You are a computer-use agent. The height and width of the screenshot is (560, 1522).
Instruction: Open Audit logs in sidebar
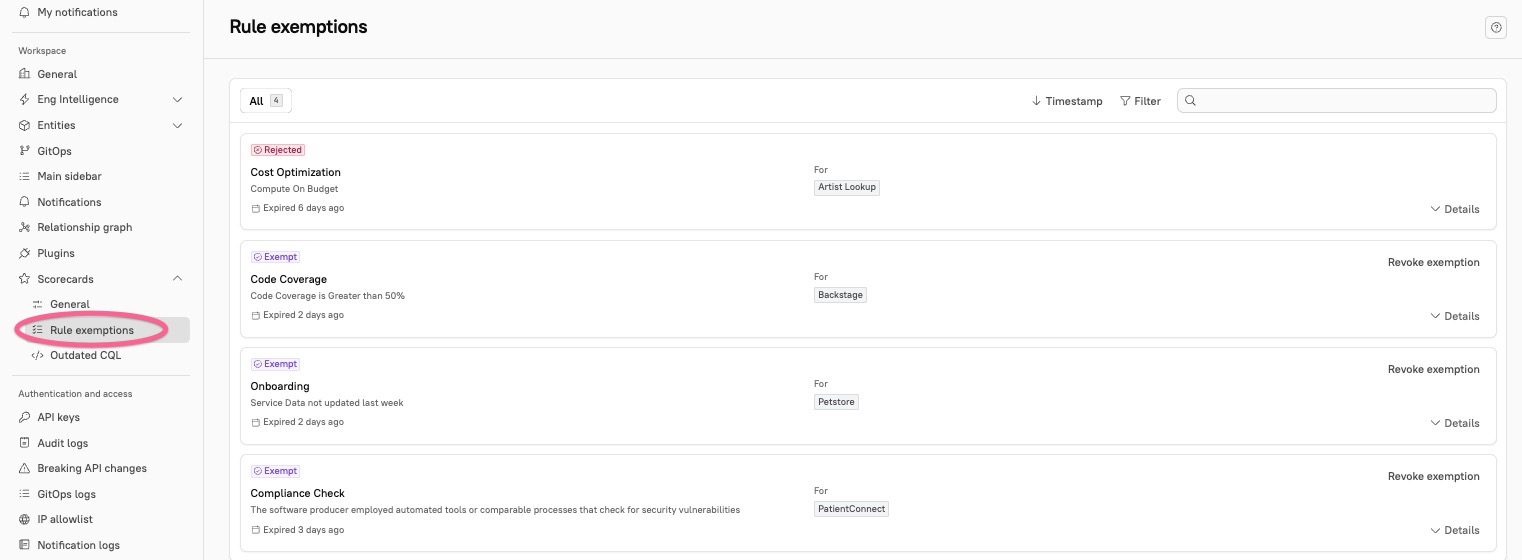[62, 443]
